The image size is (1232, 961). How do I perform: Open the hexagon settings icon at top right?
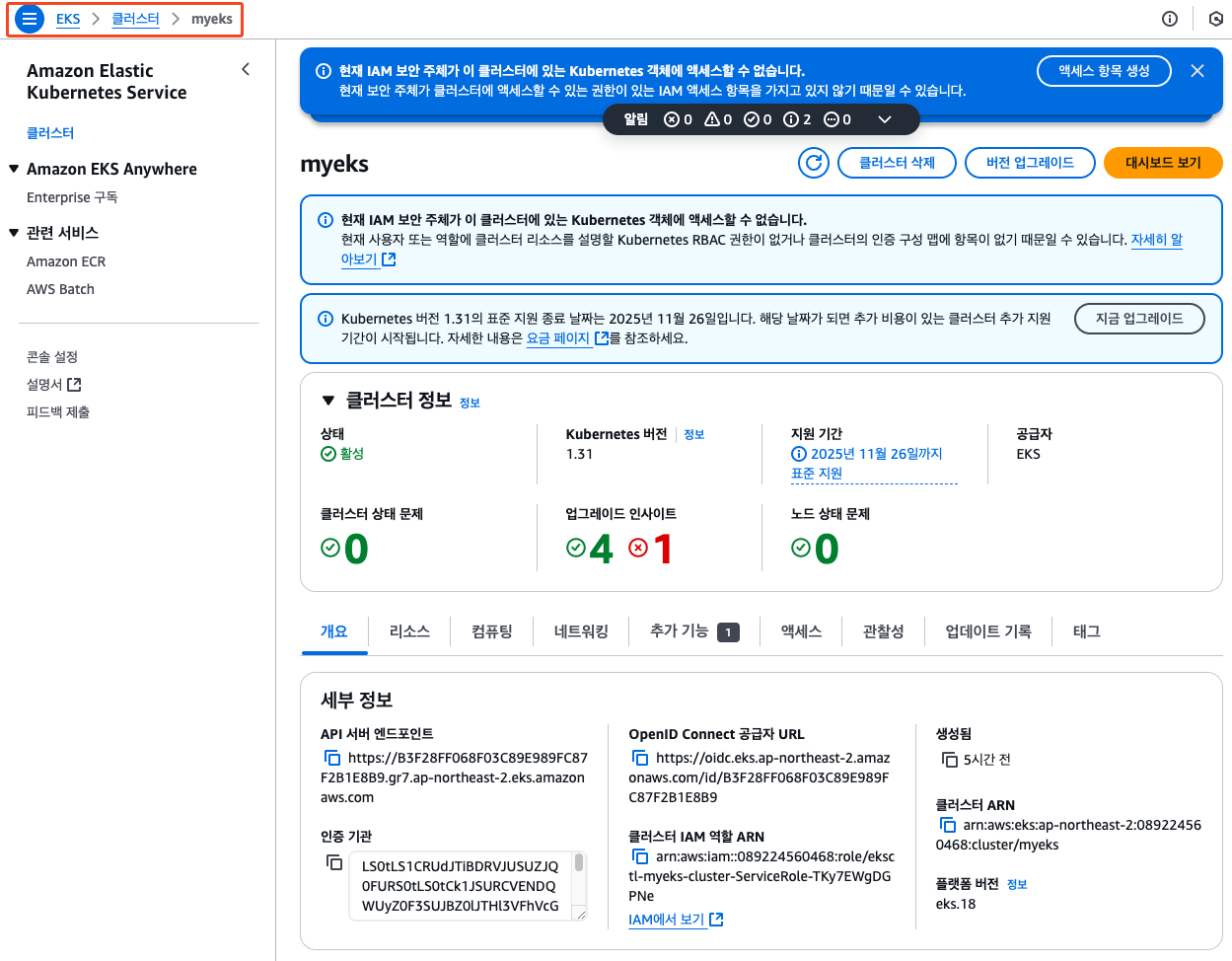(1216, 19)
